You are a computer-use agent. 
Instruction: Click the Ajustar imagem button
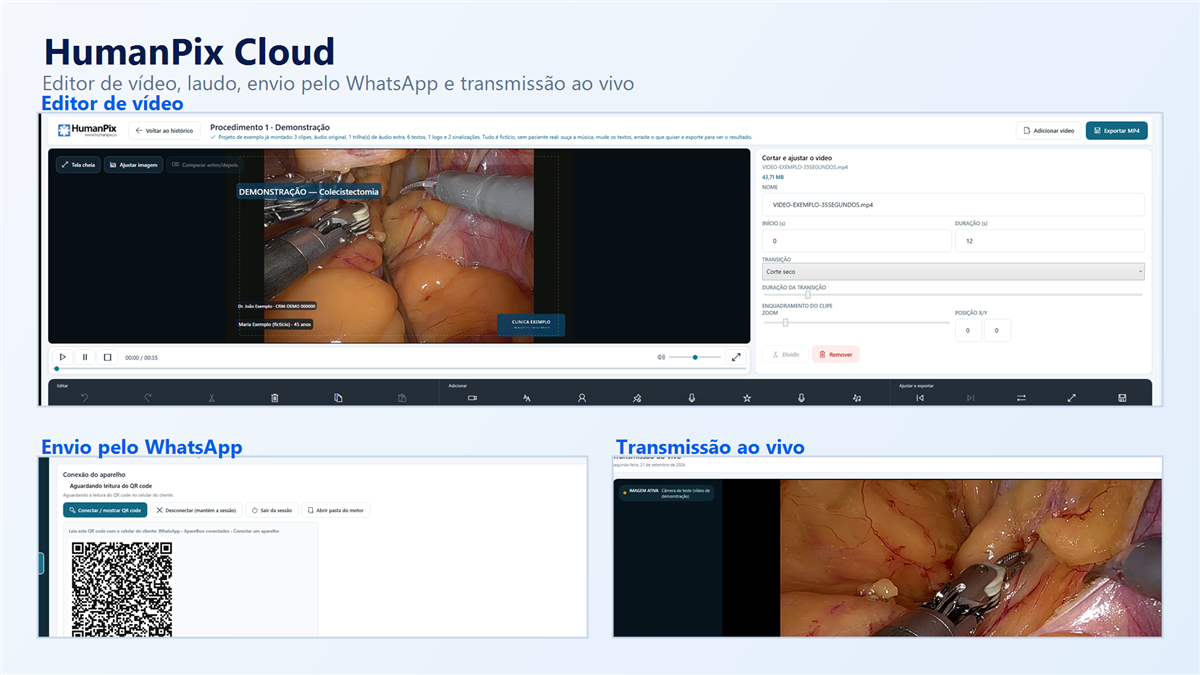133,165
